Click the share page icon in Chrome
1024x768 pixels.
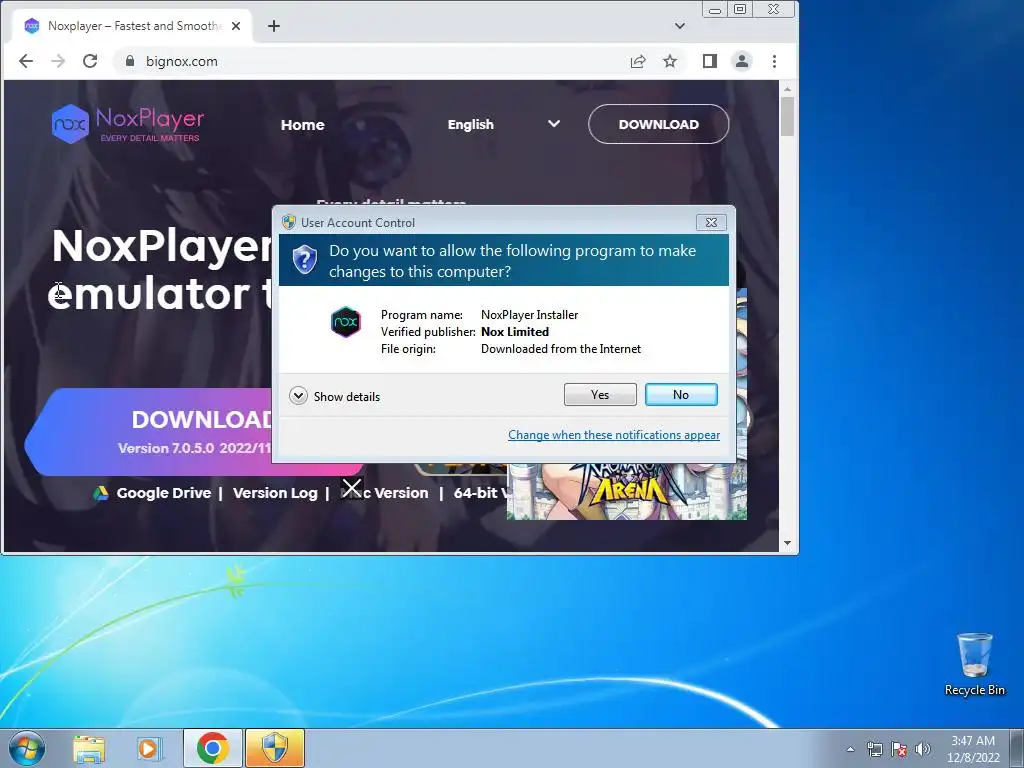tap(638, 61)
